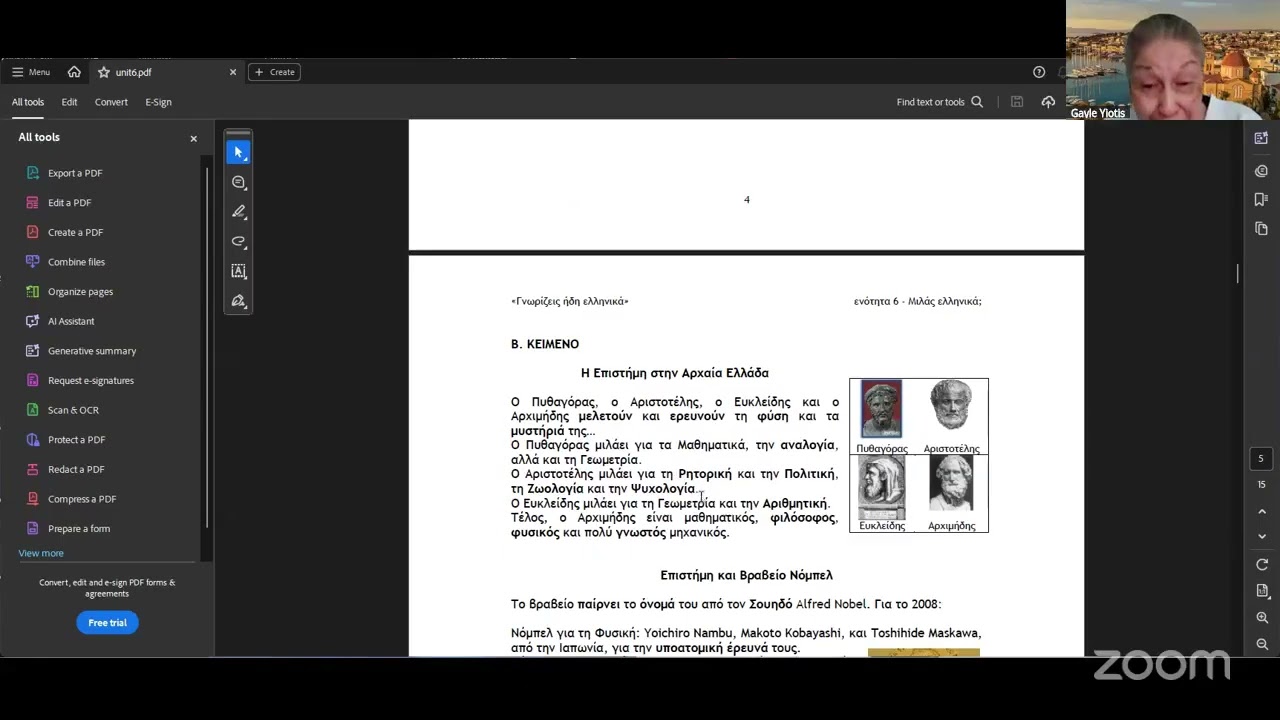1280x720 pixels.
Task: Click the heading Β. ΚΕΙΜΕΝΟ
Action: pyautogui.click(x=545, y=344)
